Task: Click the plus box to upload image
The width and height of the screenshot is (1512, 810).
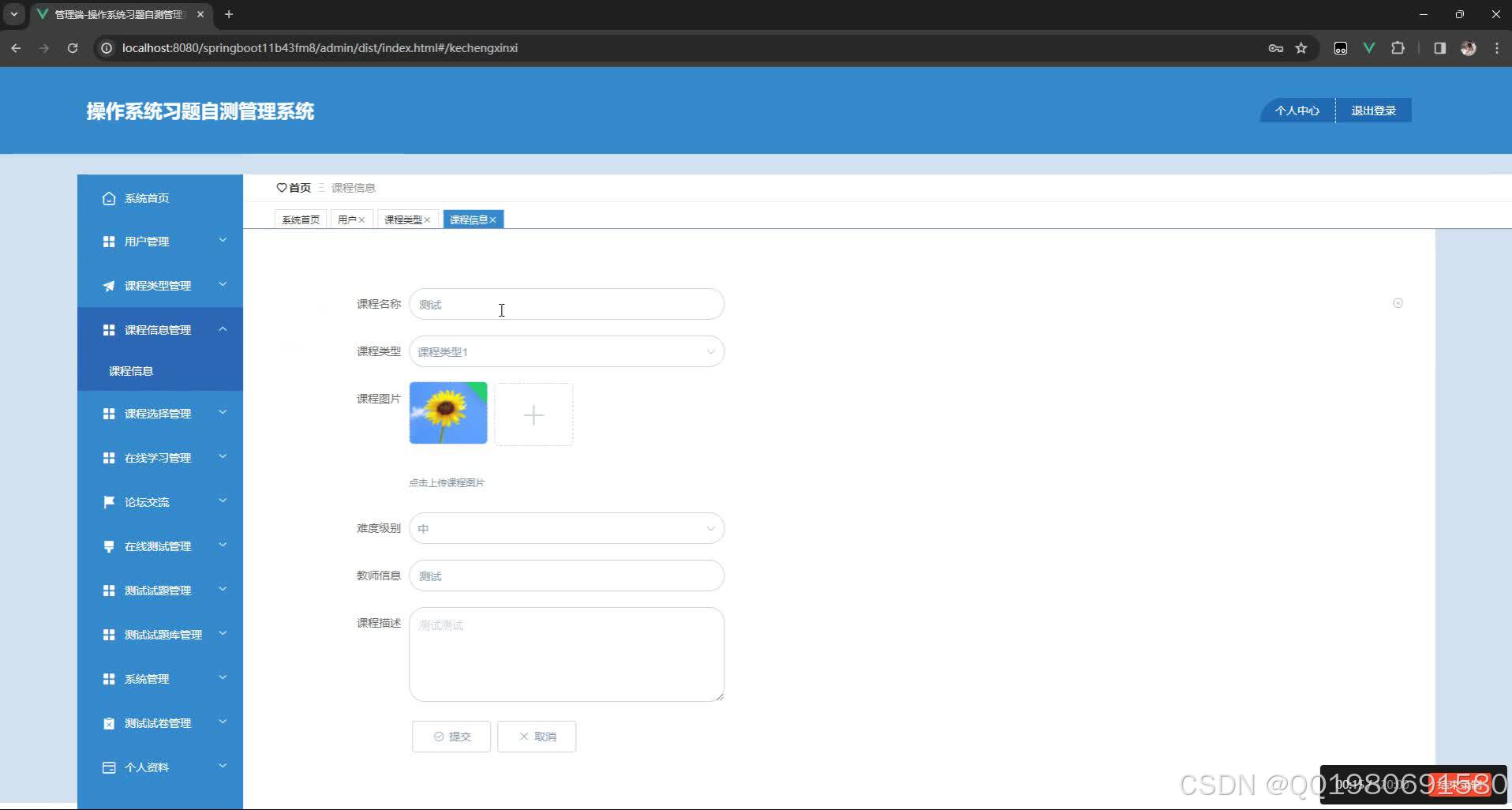Action: [533, 414]
